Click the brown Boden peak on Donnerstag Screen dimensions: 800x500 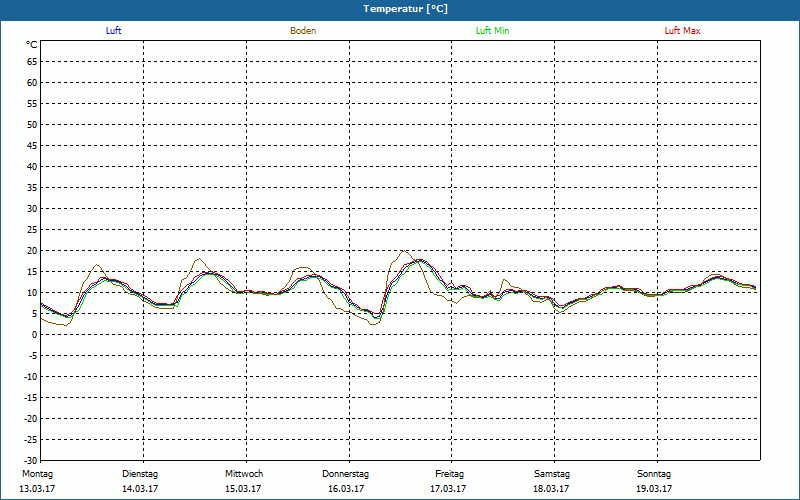[x=404, y=251]
